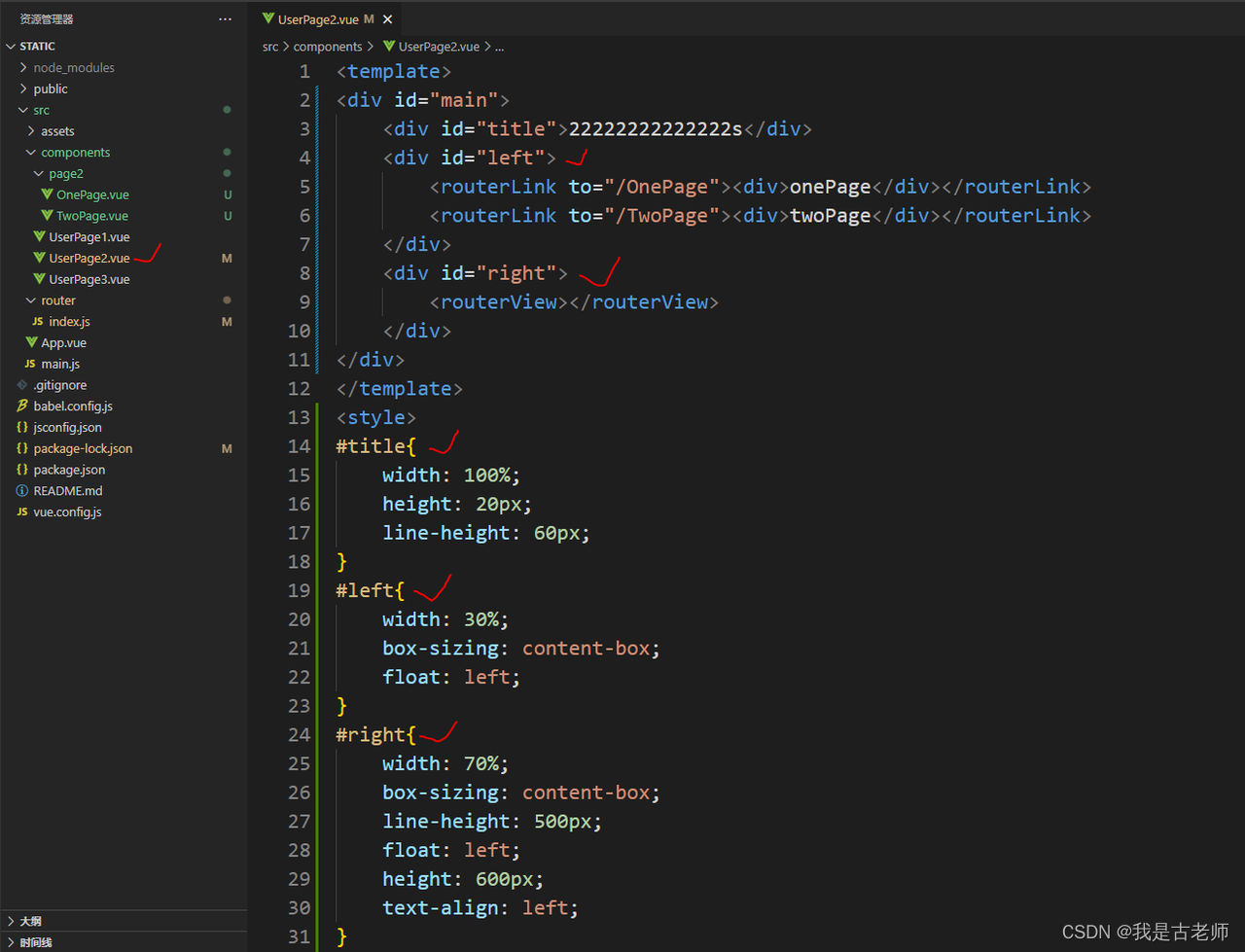Open jsconfig.json file
Screen dimensions: 1245x952
point(67,428)
